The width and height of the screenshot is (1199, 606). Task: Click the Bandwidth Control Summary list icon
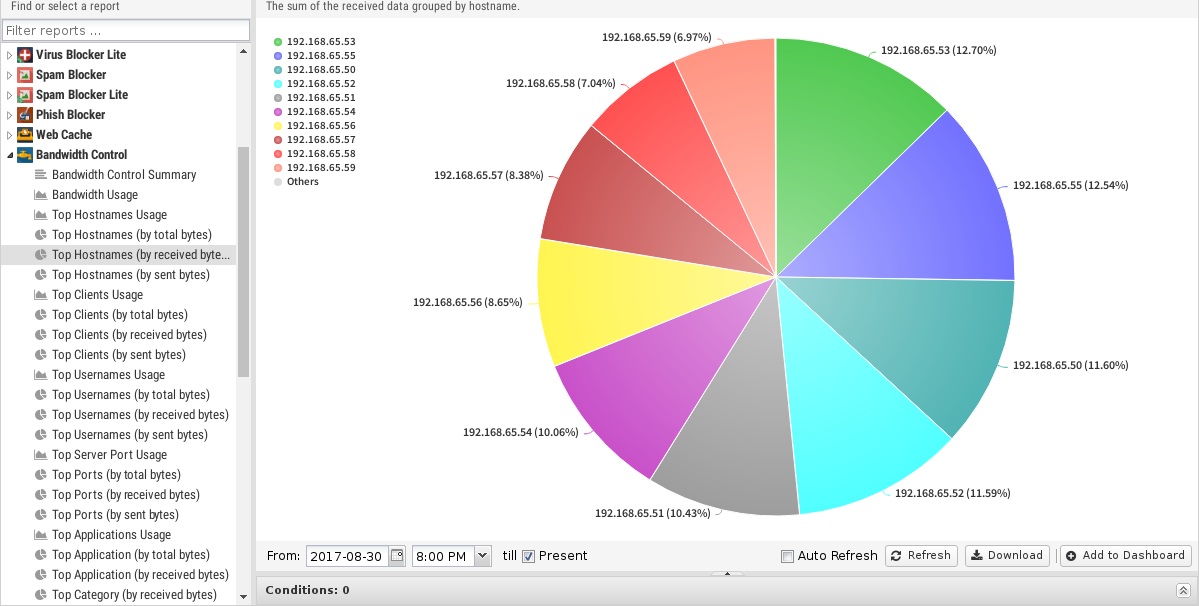click(41, 175)
